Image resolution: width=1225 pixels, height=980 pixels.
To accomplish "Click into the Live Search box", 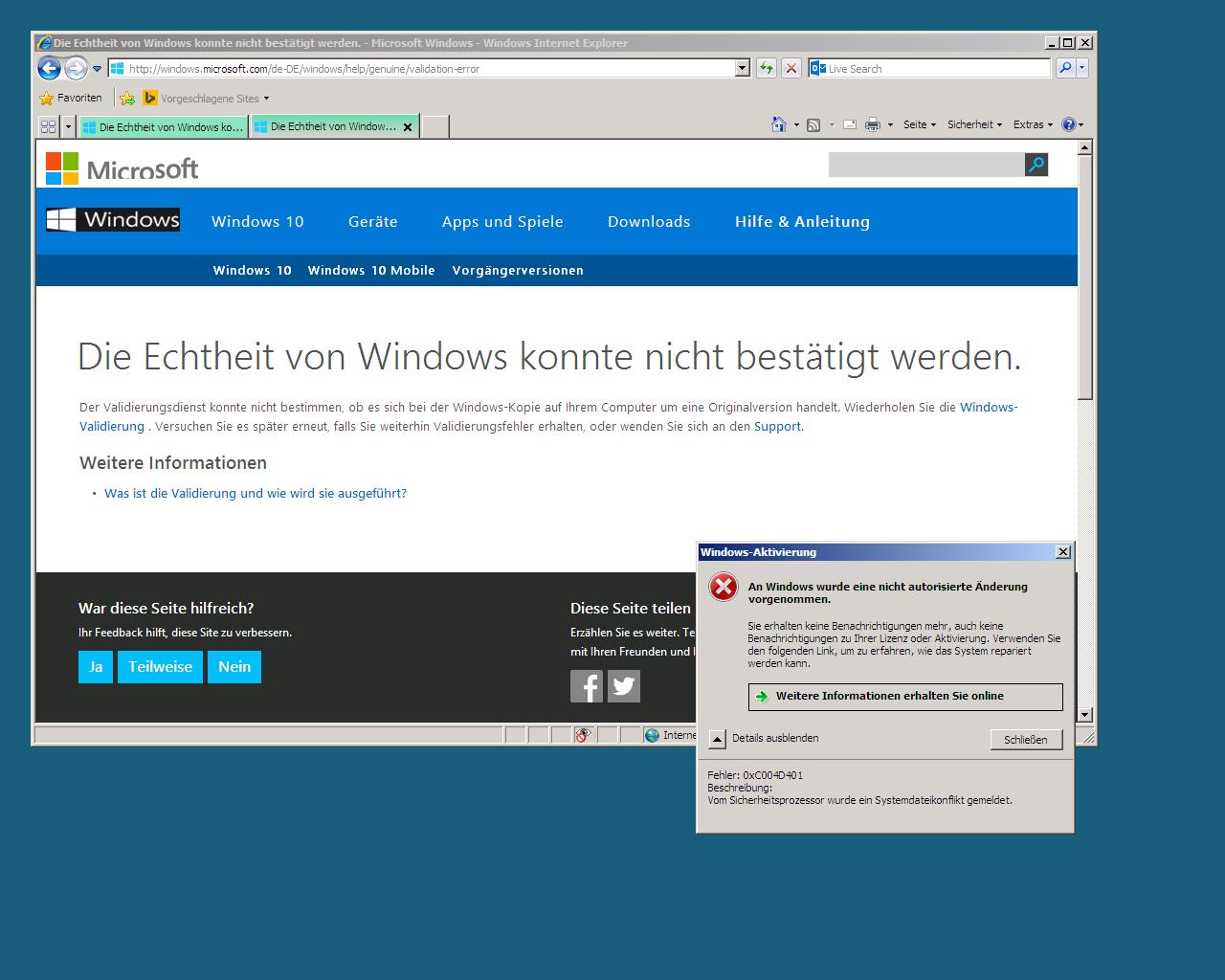I will pyautogui.click(x=929, y=69).
